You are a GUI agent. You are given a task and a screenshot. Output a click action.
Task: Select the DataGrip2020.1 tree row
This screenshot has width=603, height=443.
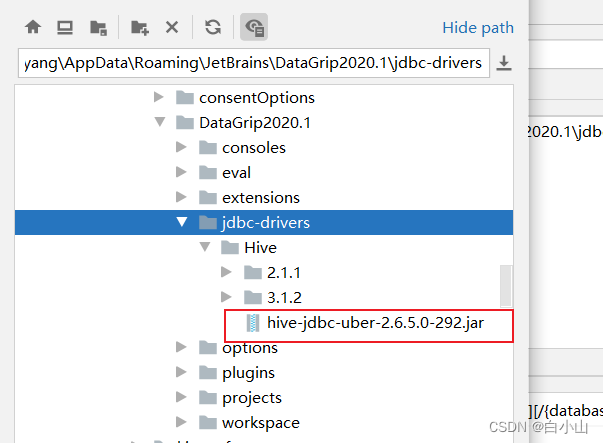click(264, 123)
